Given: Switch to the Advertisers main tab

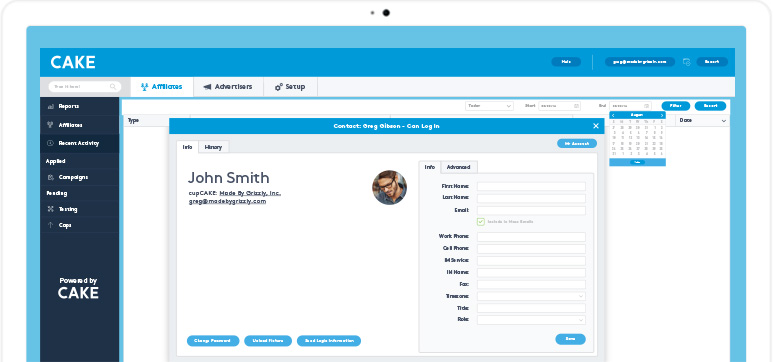Looking at the screenshot, I should coord(228,87).
